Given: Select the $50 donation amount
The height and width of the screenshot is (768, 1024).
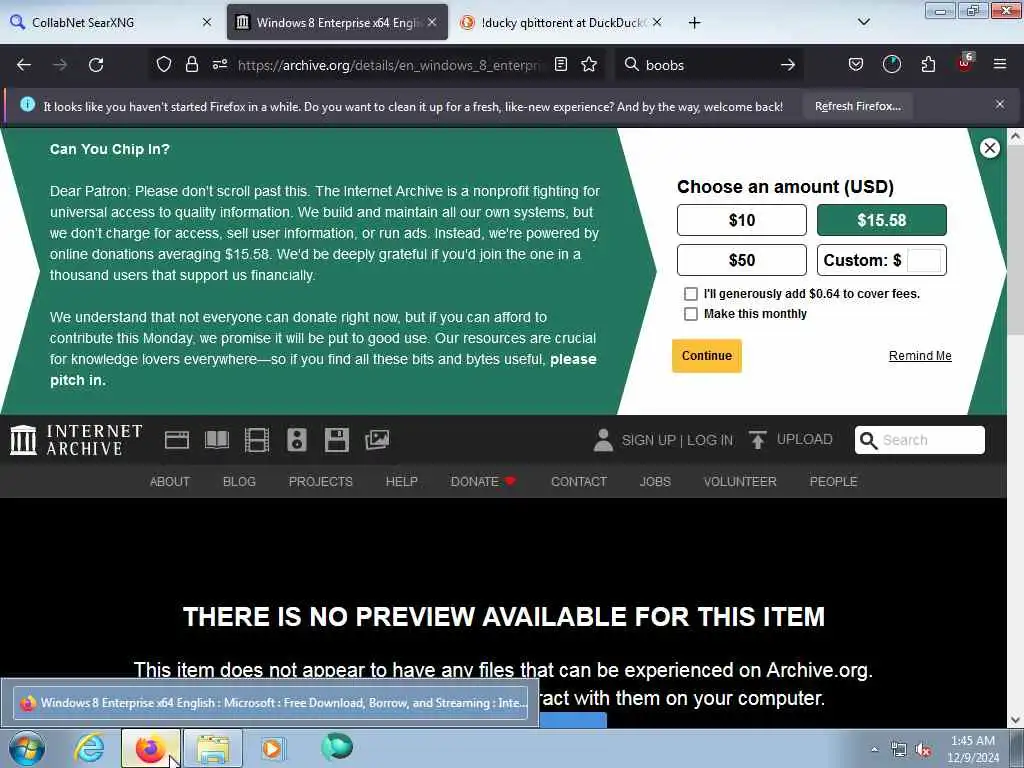Looking at the screenshot, I should 741,260.
